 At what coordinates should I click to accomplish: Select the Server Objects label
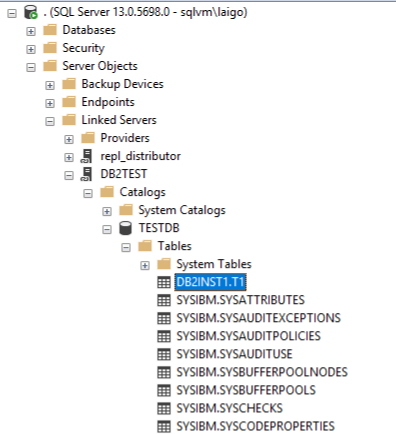coord(100,66)
